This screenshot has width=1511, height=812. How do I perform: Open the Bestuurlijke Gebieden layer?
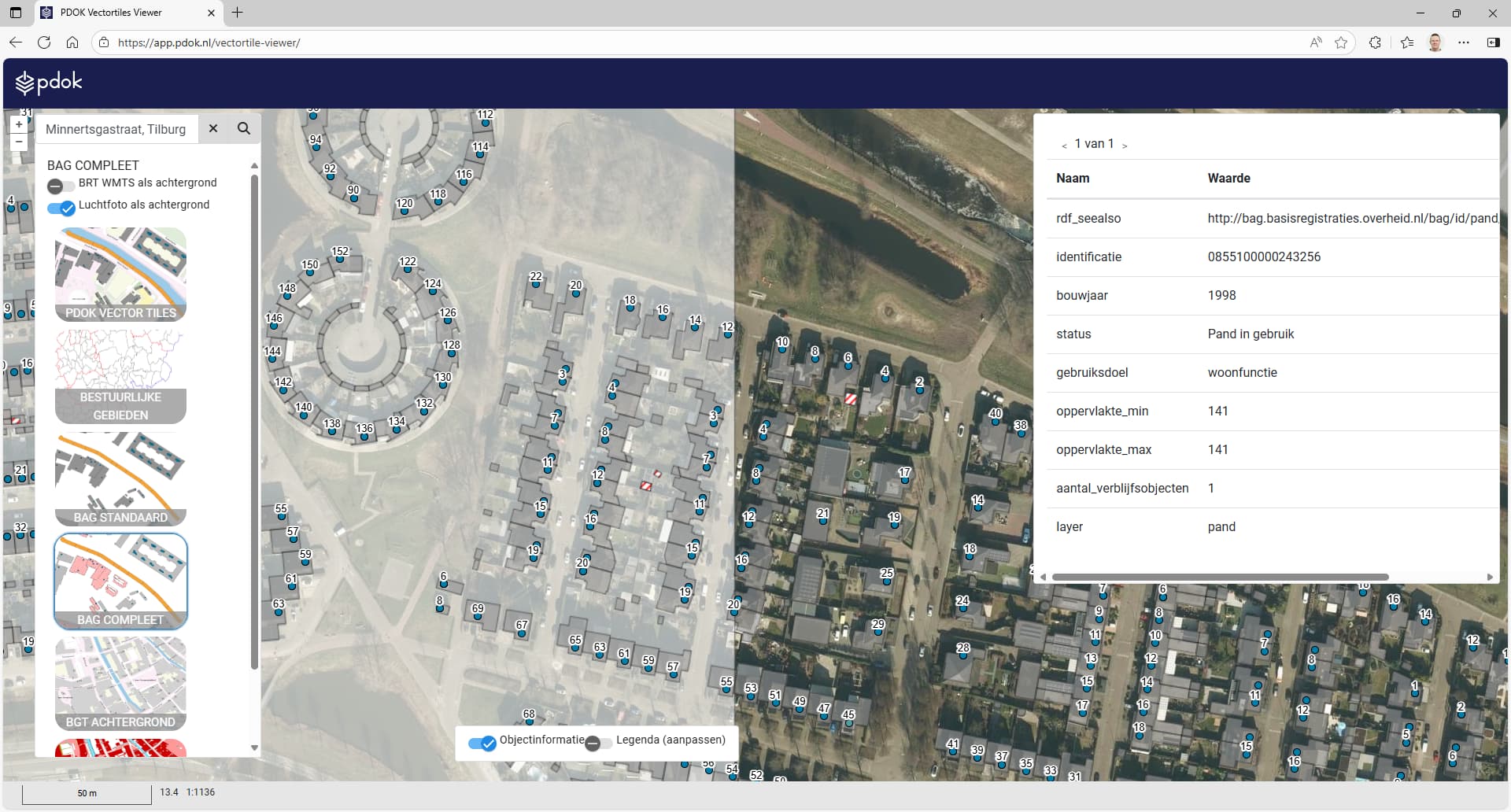(x=120, y=377)
